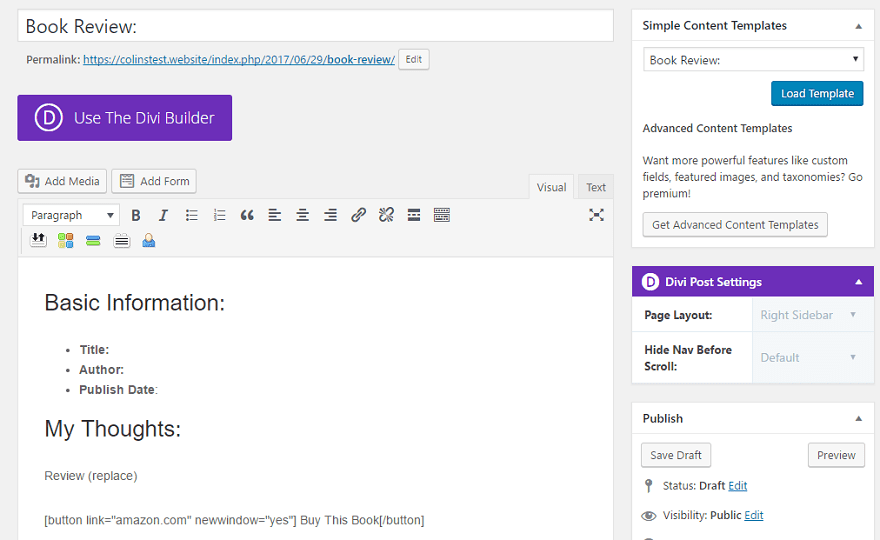Screen dimensions: 880x540
Task: Toggle the toolbar kitchen sink row
Action: coord(442,215)
